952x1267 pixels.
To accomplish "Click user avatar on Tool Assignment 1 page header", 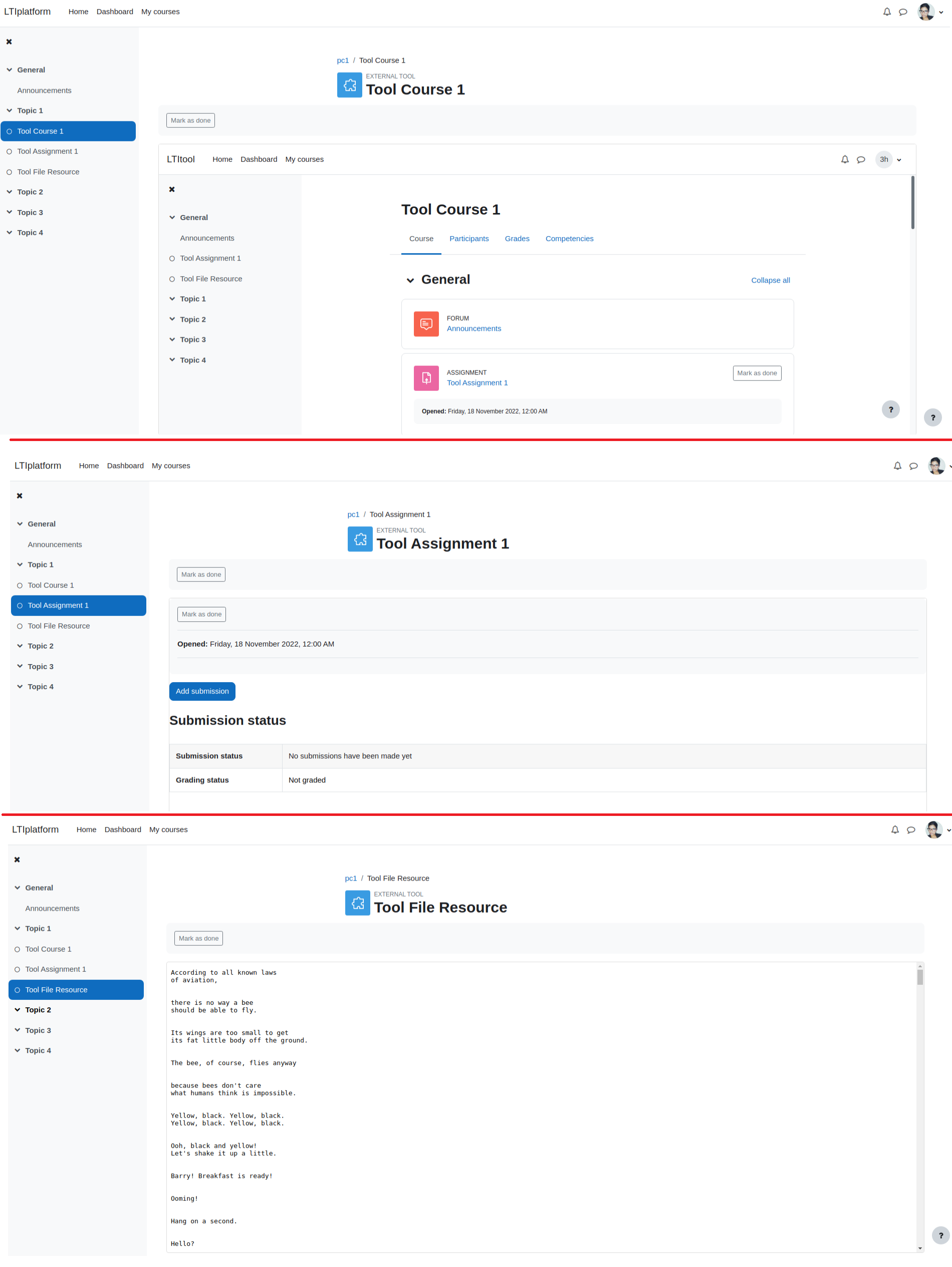I will click(x=936, y=466).
